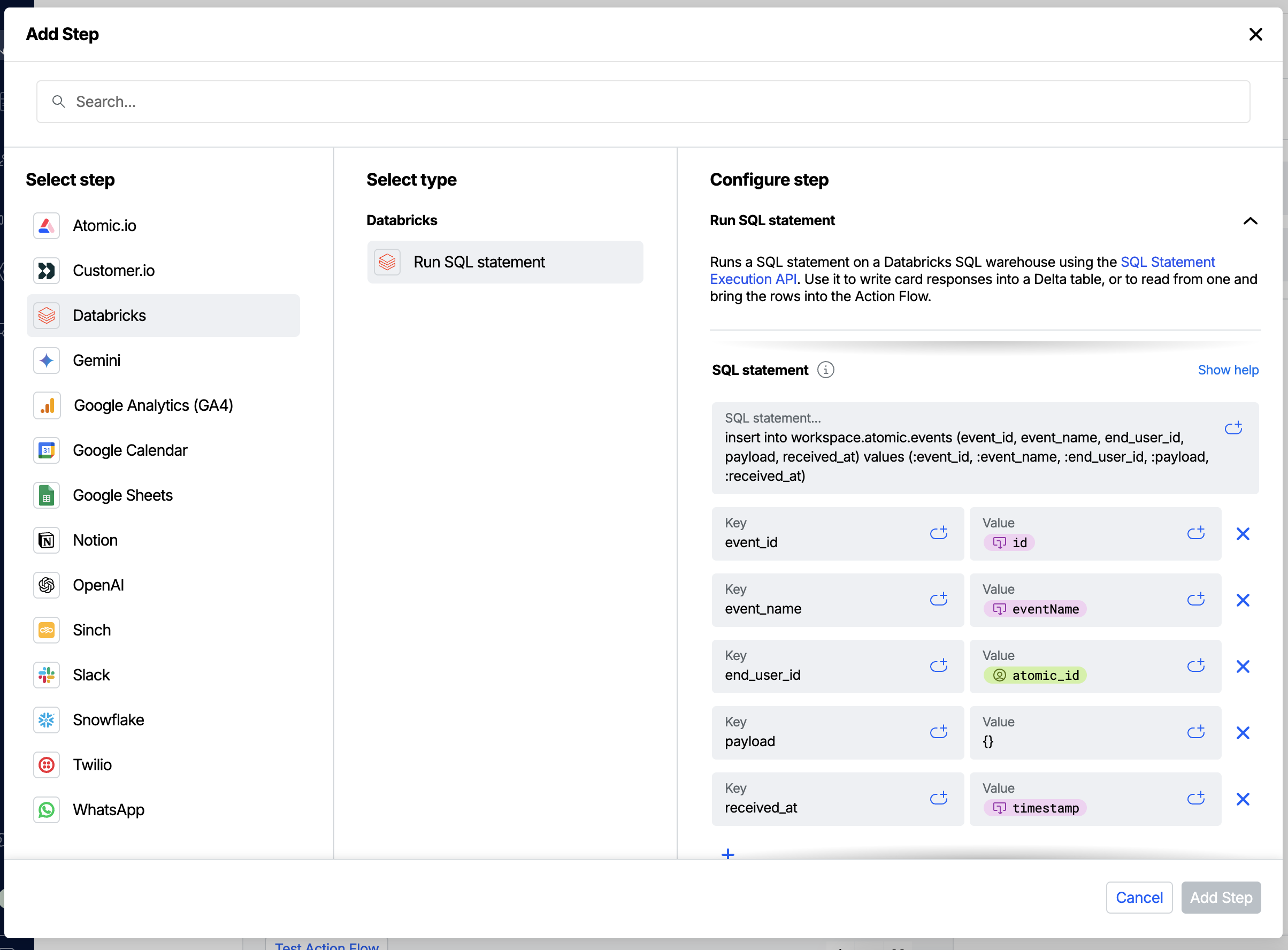This screenshot has height=950, width=1288.
Task: Insert variable into payload value field
Action: click(x=1196, y=731)
